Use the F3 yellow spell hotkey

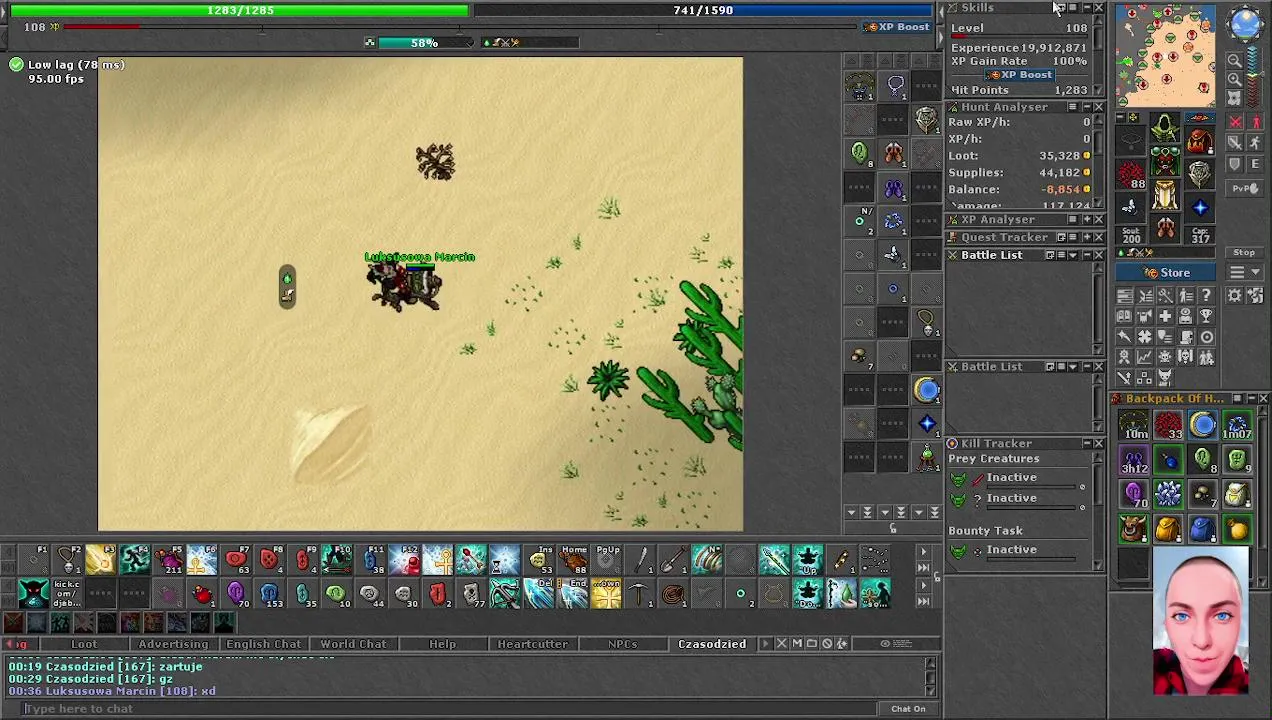pos(100,559)
